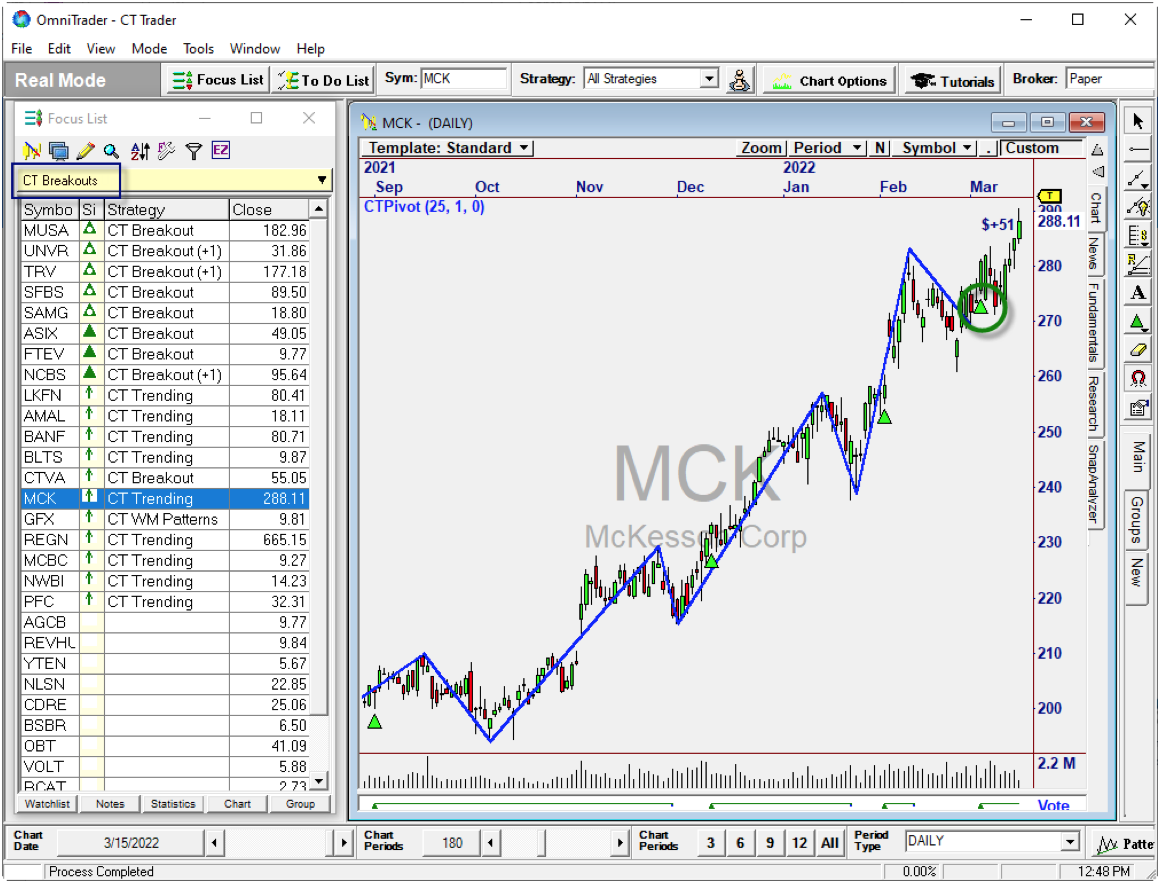Viewport: 1162px width, 886px height.
Task: Switch to the News side tab
Action: 1095,253
